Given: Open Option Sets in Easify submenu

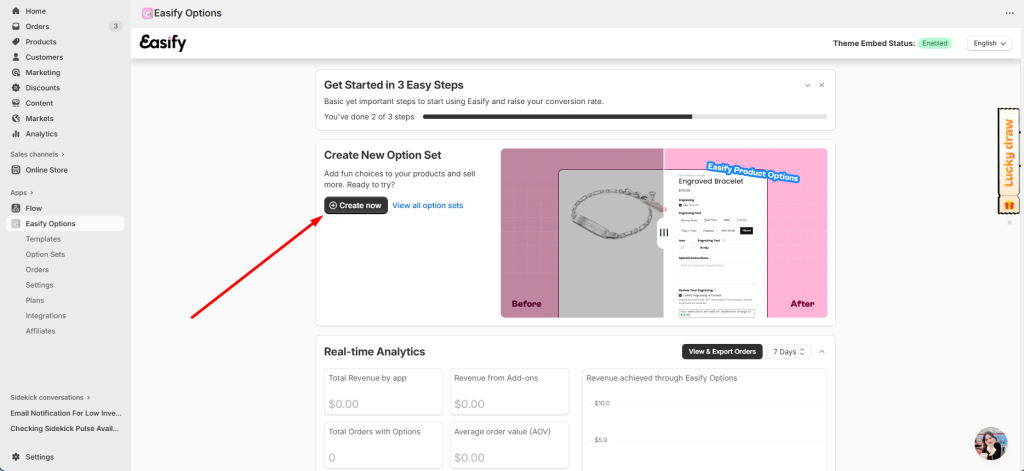Looking at the screenshot, I should (x=45, y=255).
